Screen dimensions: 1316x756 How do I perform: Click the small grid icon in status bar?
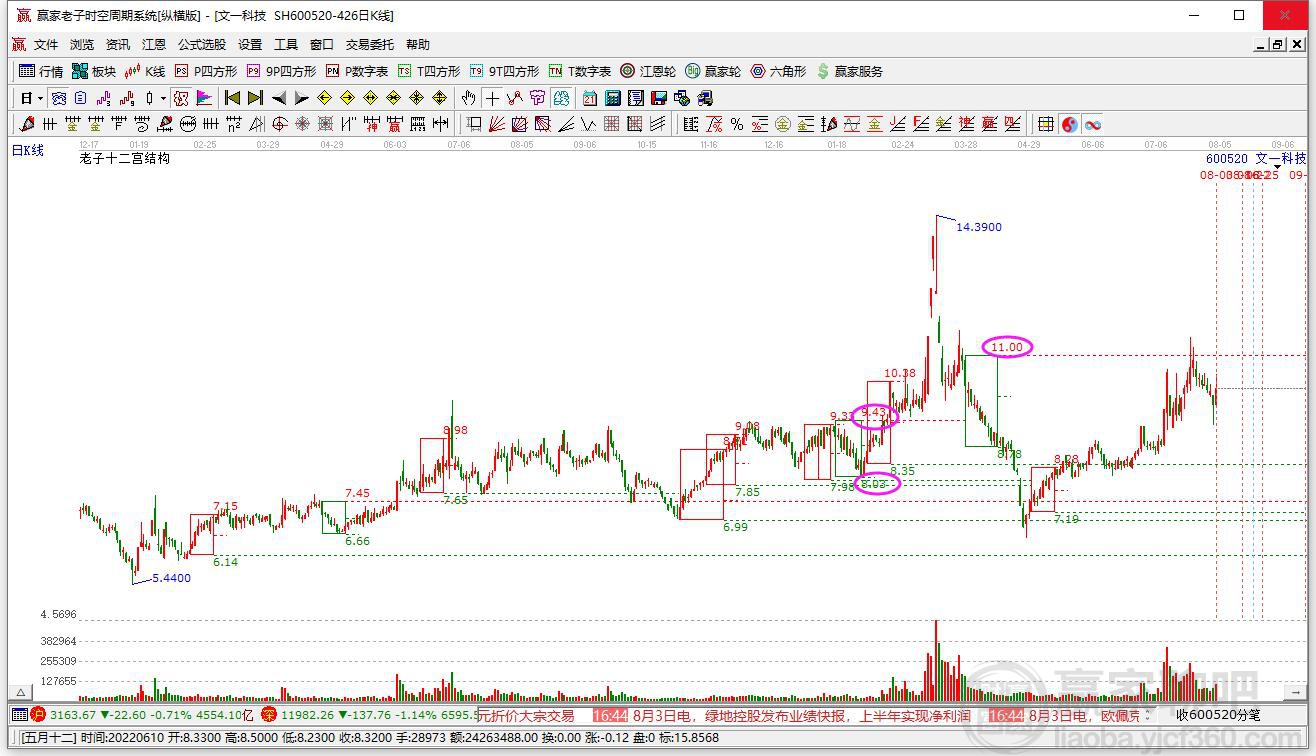[20, 715]
